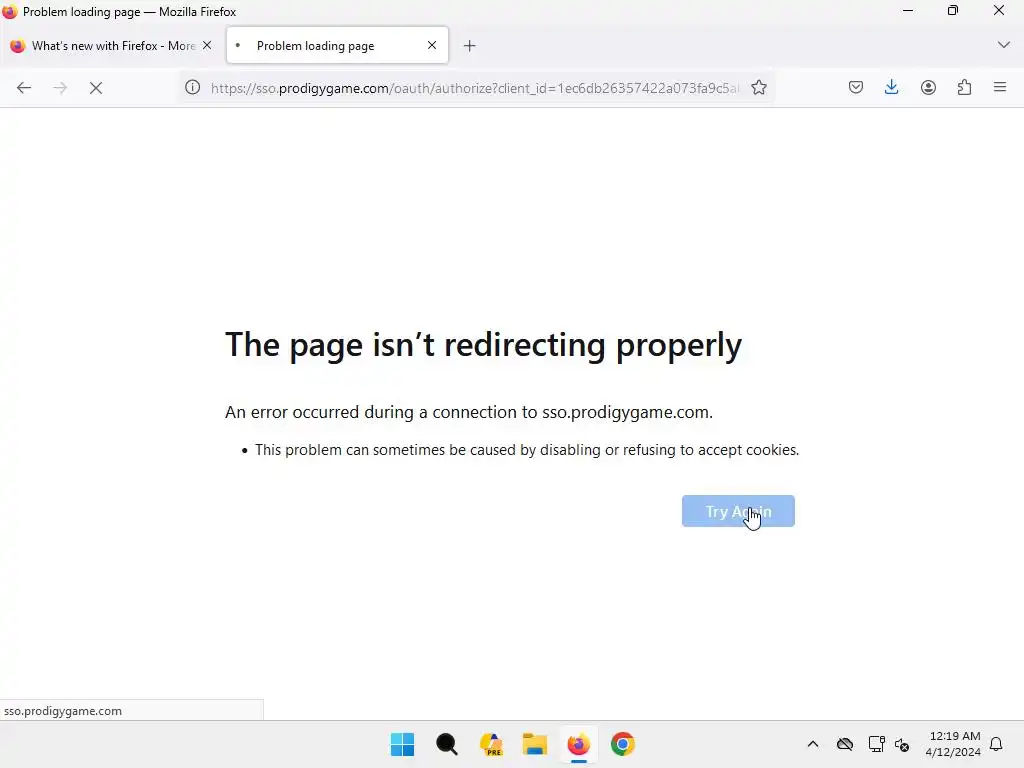Open File Explorer from the taskbar
The image size is (1024, 768).
[535, 744]
